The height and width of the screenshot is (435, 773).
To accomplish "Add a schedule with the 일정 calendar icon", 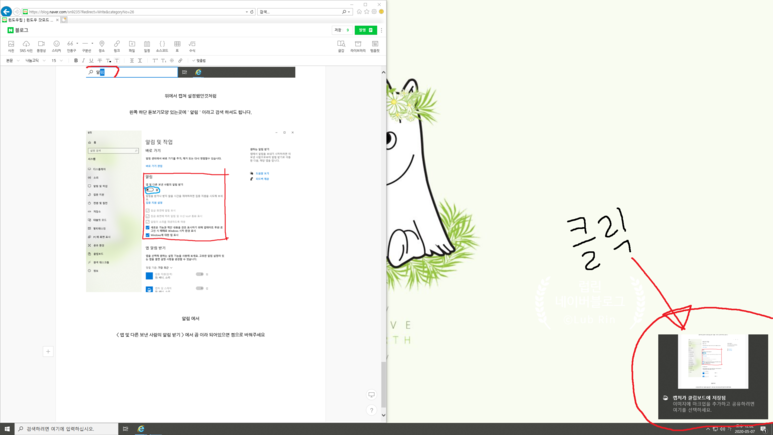I will point(147,46).
